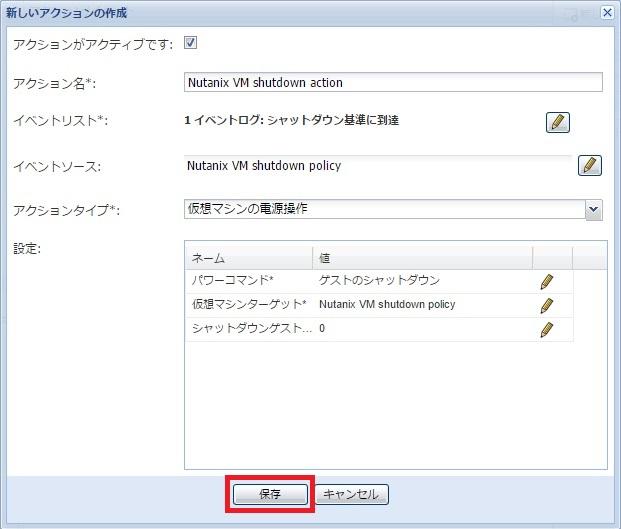Click the イベントリスト text シャットダウン基準に到達

(333, 120)
